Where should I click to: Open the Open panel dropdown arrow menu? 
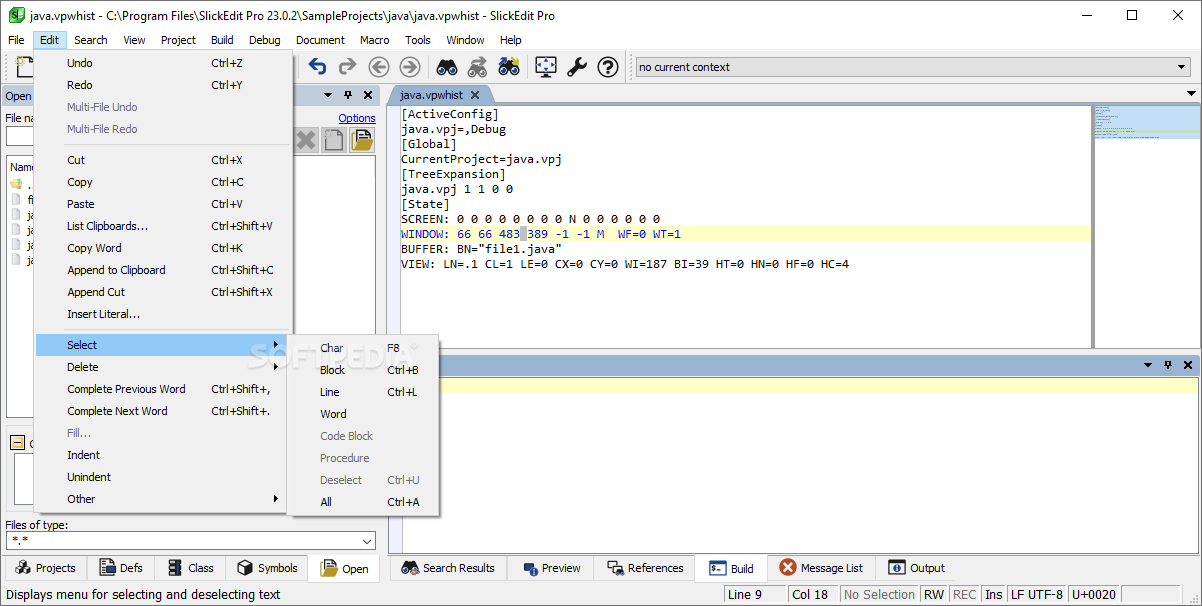[x=329, y=95]
